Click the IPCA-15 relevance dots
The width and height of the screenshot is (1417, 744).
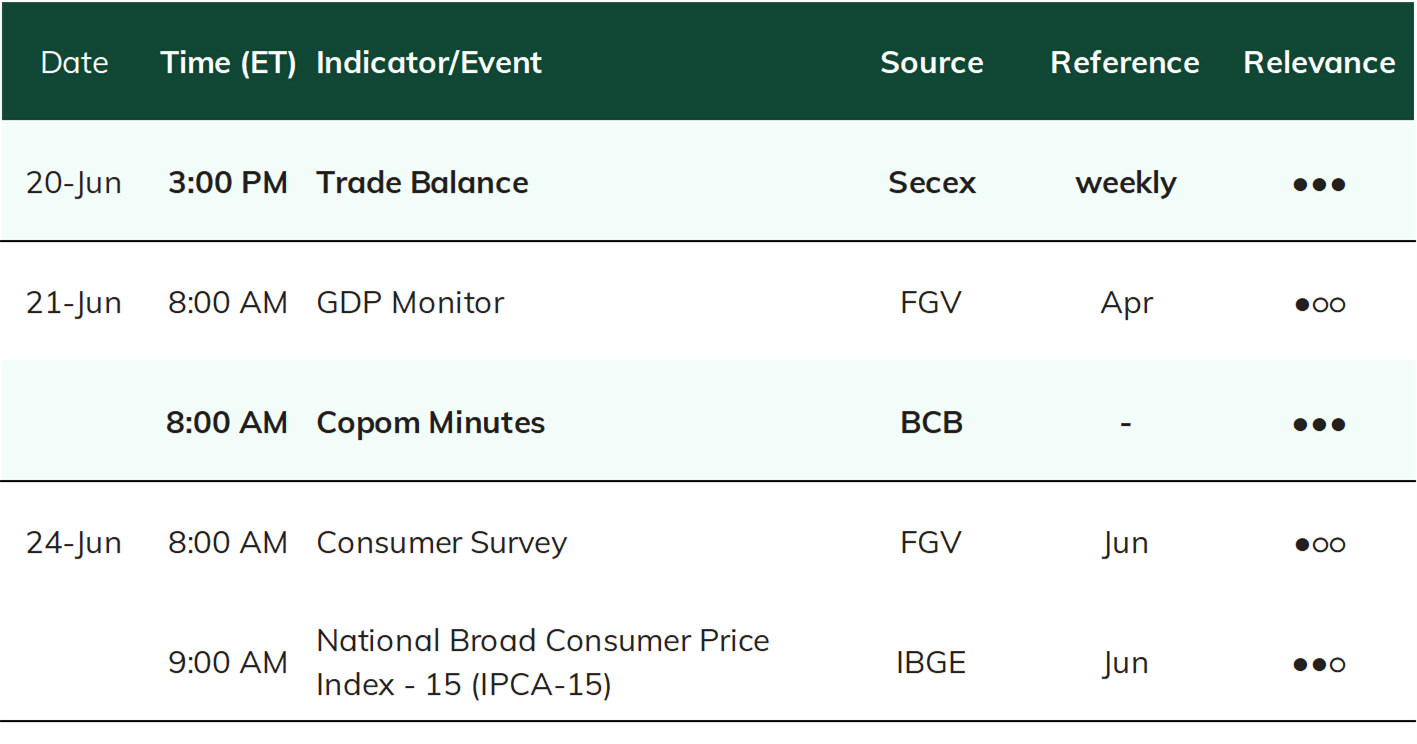point(1319,664)
